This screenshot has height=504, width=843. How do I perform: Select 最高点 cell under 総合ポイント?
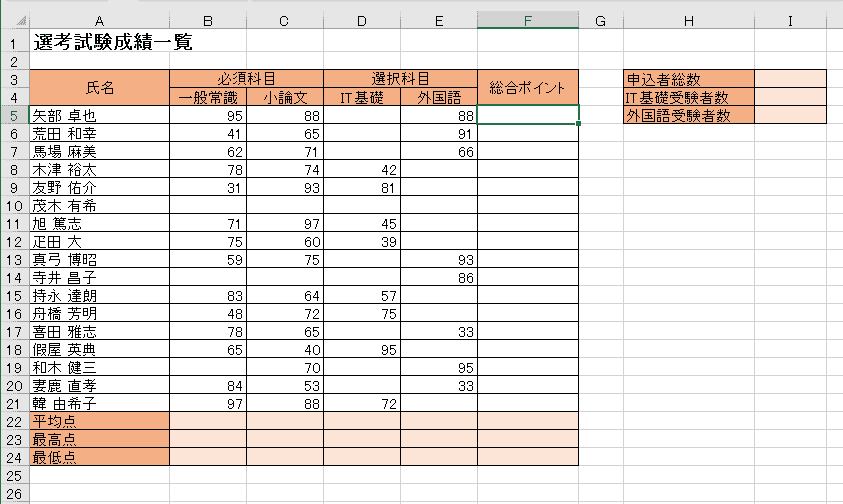coord(528,439)
